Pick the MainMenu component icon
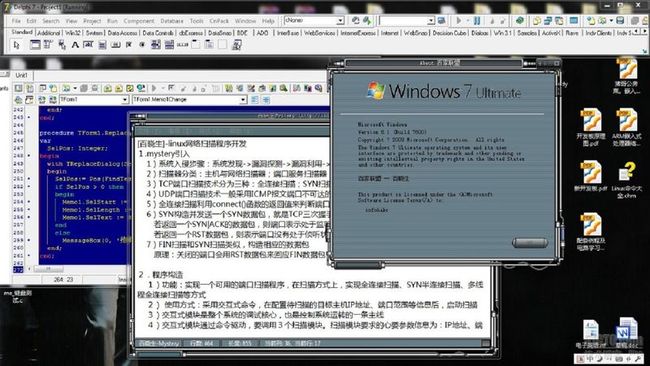The height and width of the screenshot is (366, 650). tap(48, 45)
